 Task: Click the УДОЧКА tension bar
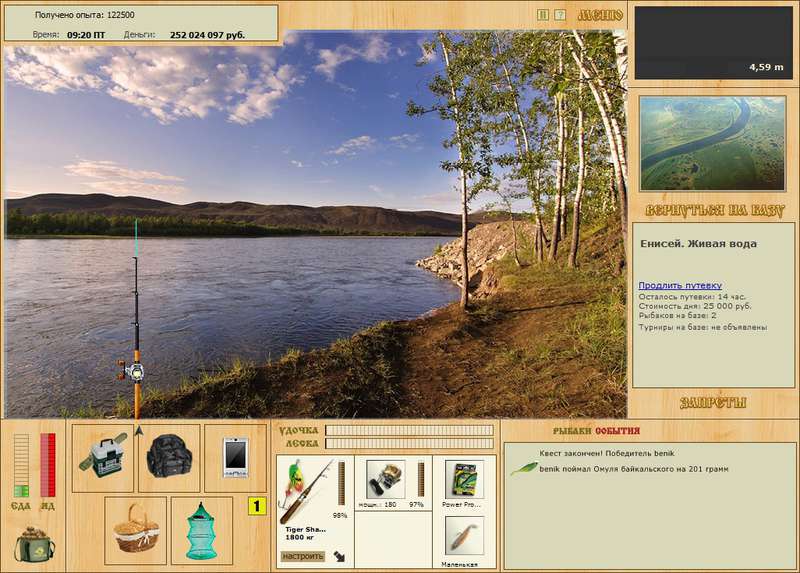(410, 430)
